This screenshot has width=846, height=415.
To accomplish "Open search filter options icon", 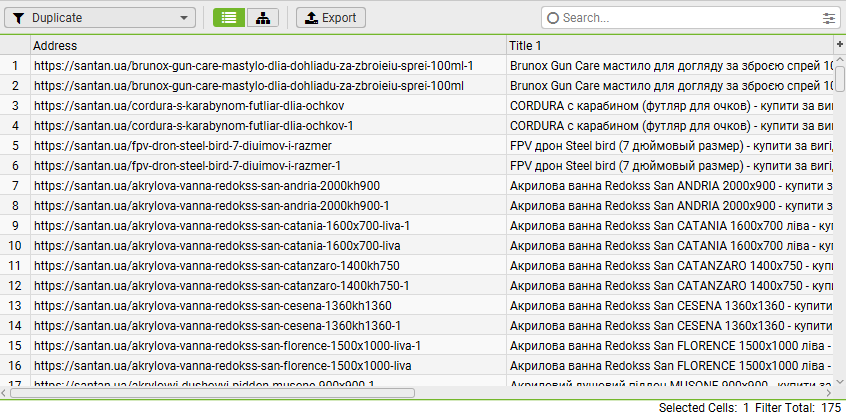I will (829, 18).
